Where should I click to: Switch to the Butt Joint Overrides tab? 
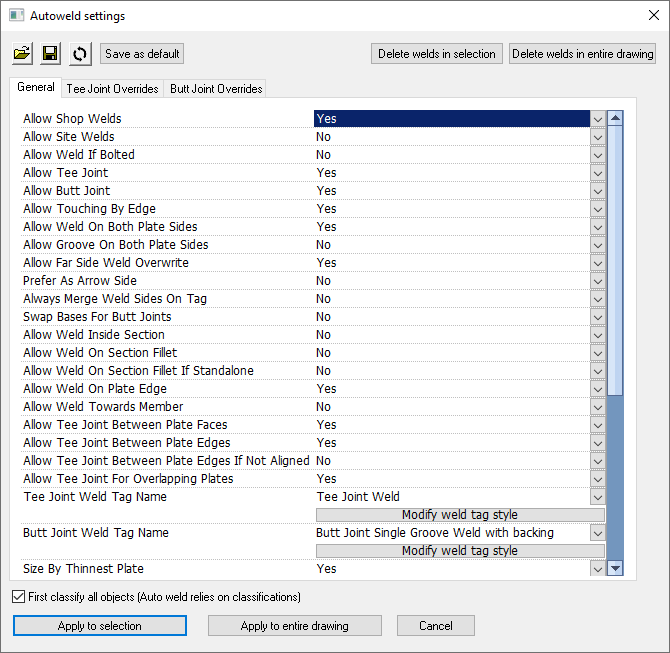click(215, 89)
